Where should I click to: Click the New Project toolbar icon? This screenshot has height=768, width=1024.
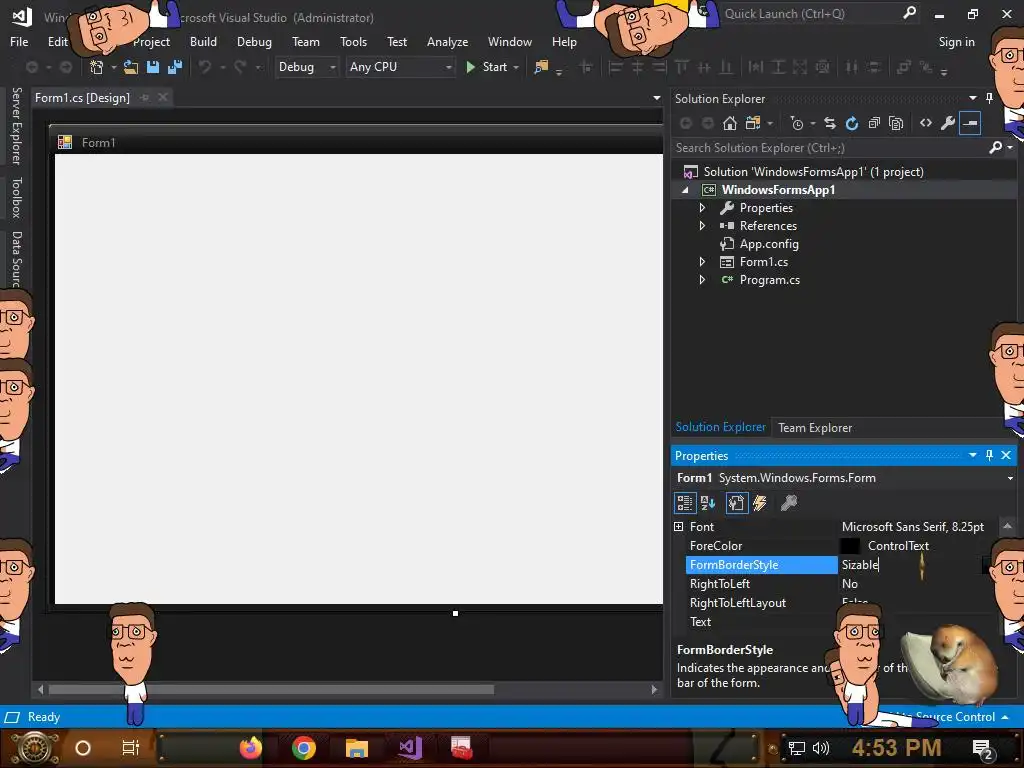(x=97, y=67)
